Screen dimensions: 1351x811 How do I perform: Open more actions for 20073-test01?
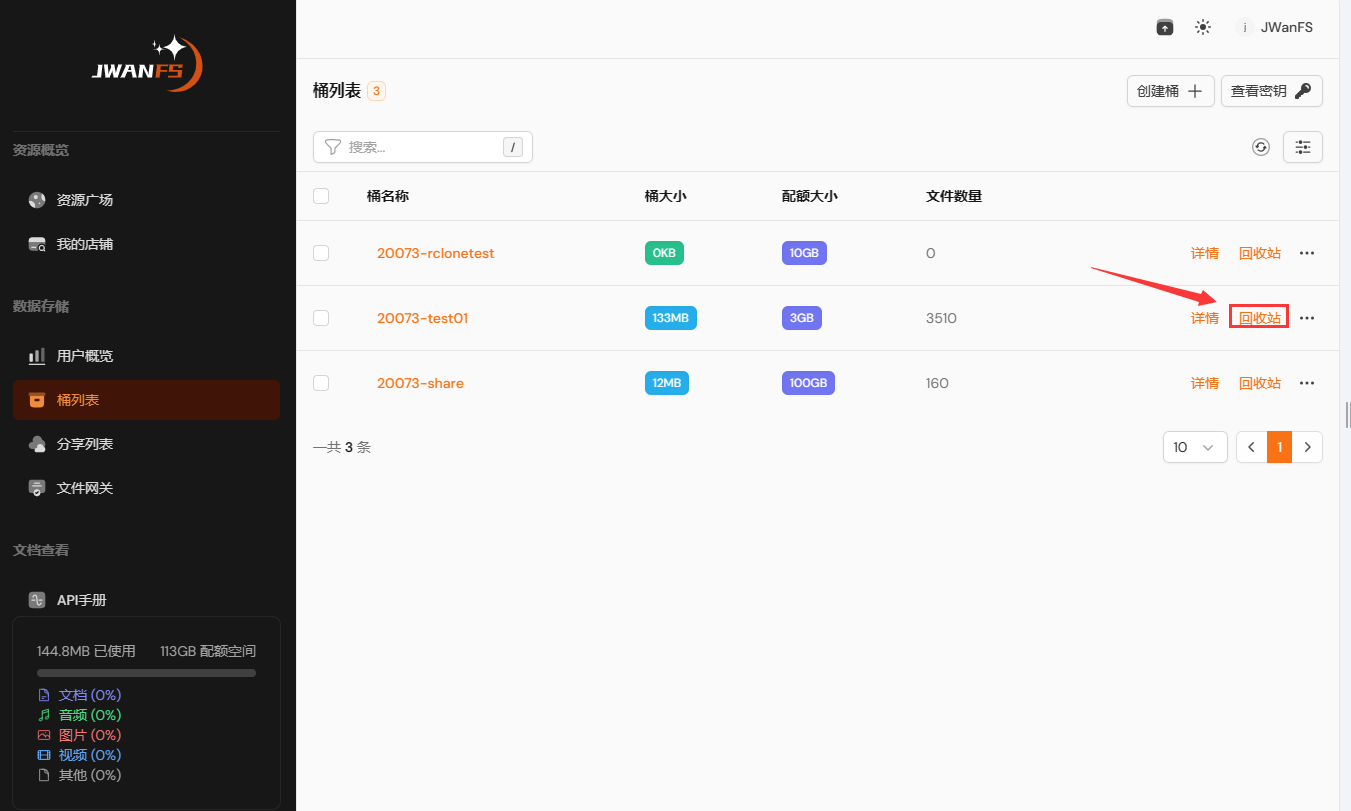pyautogui.click(x=1307, y=318)
